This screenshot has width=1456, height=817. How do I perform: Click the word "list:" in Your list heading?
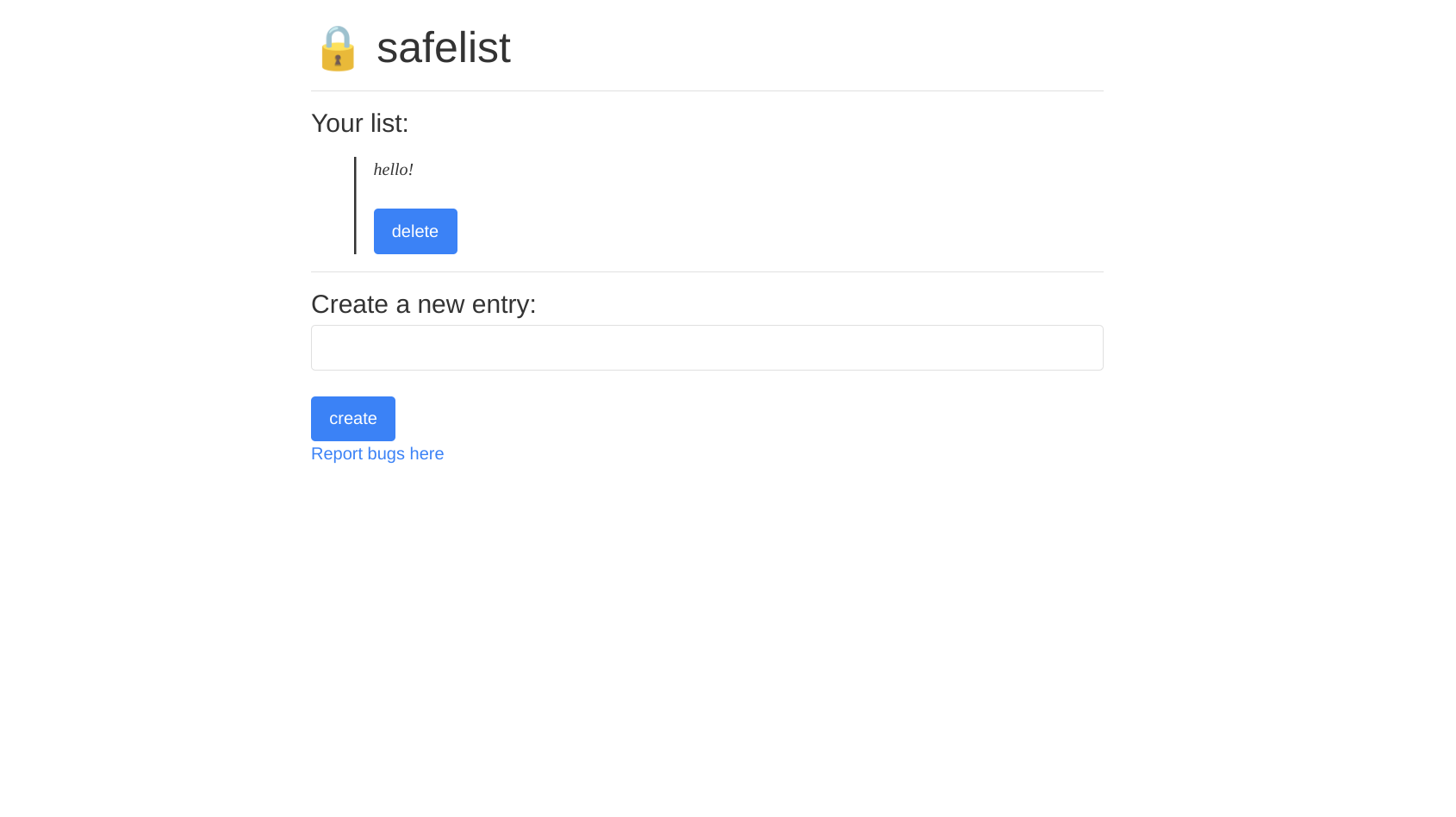[x=389, y=123]
